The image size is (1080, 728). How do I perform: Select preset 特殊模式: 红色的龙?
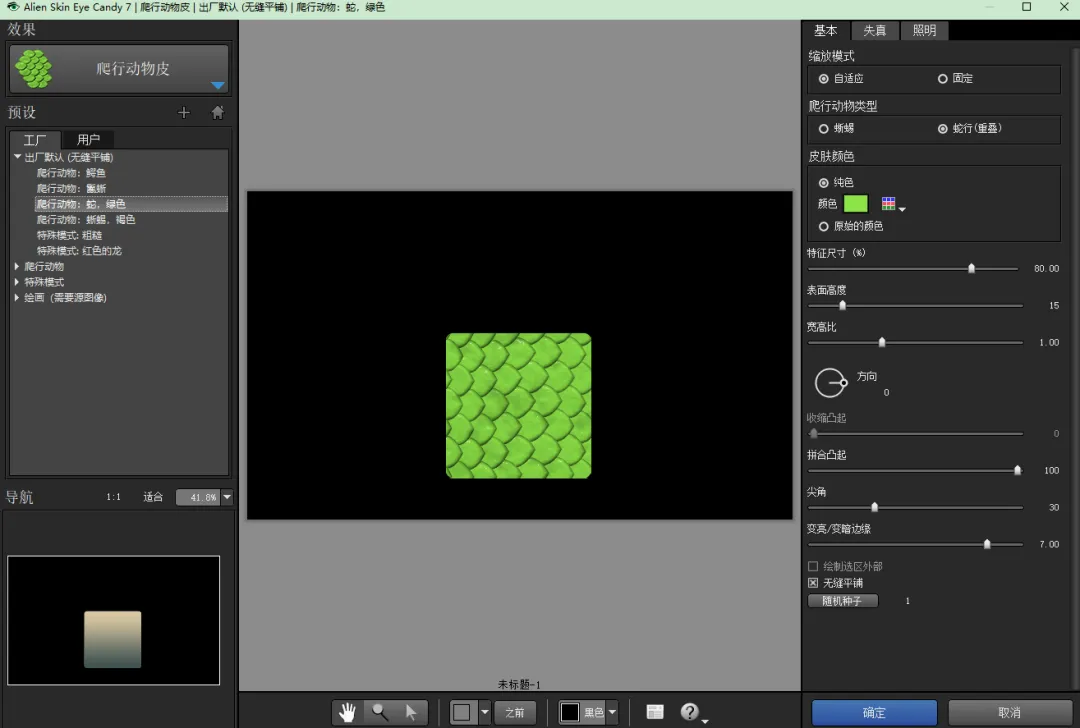(79, 251)
